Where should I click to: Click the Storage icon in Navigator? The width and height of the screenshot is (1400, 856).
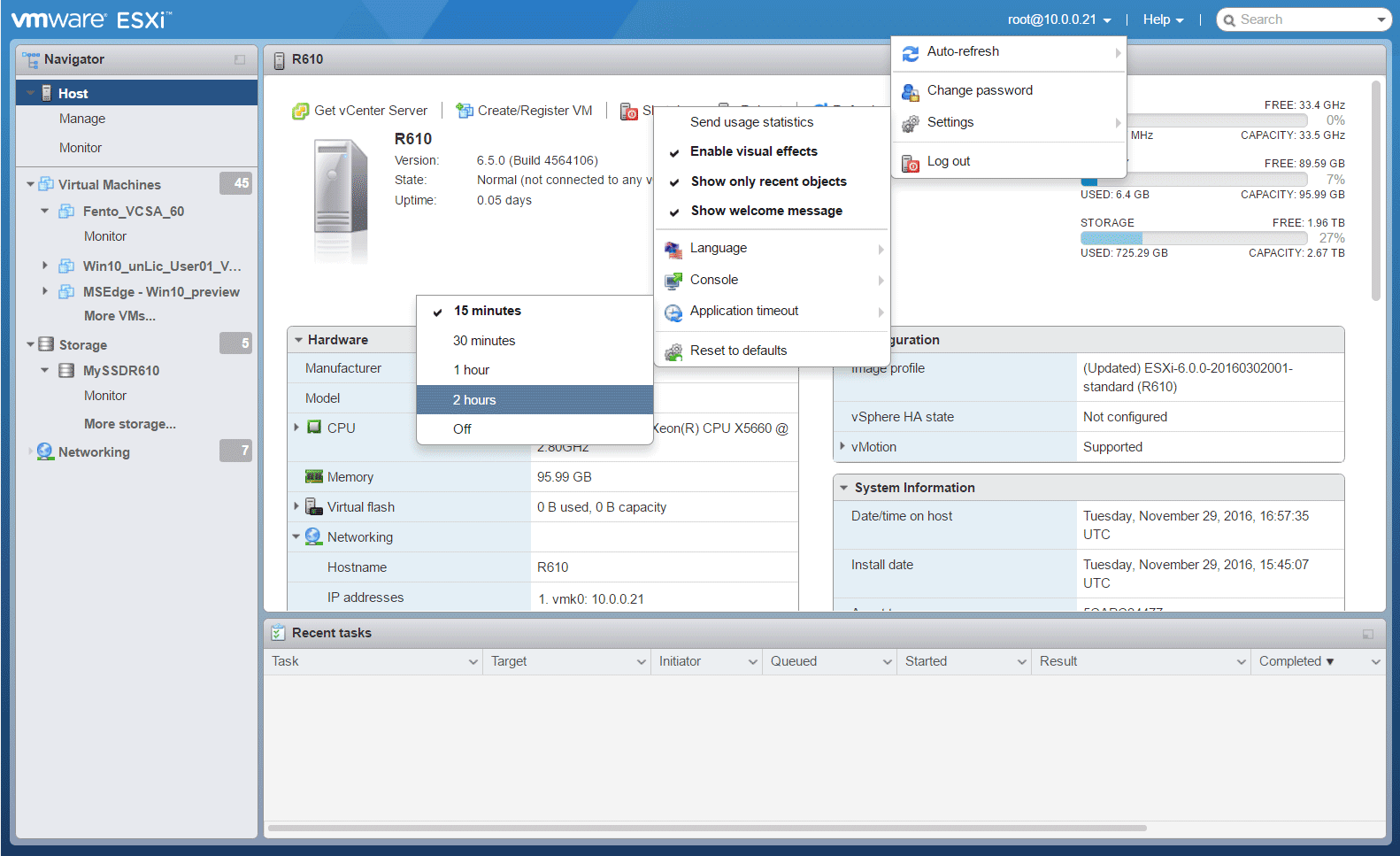tap(46, 343)
